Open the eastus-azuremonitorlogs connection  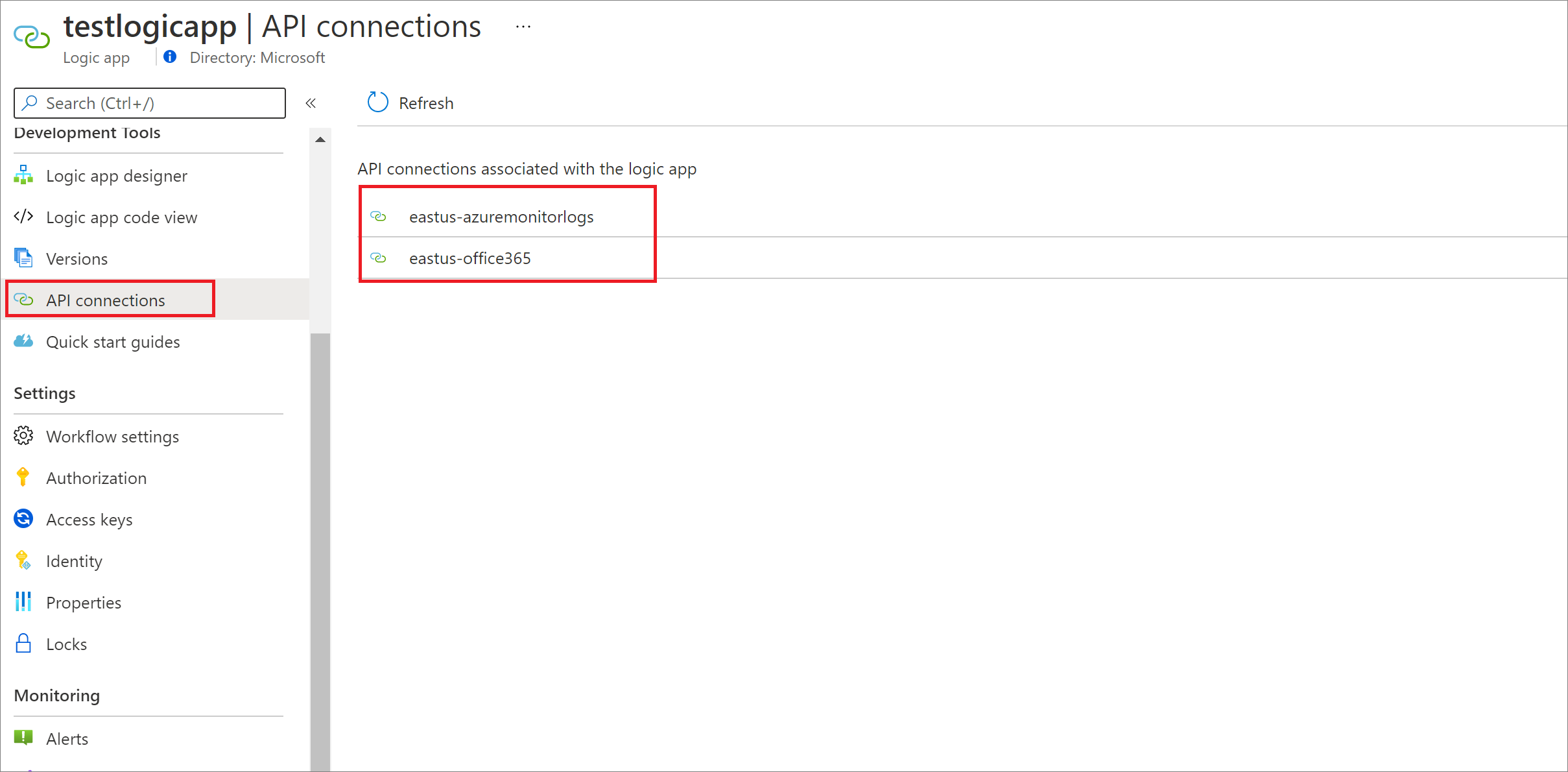(x=501, y=217)
